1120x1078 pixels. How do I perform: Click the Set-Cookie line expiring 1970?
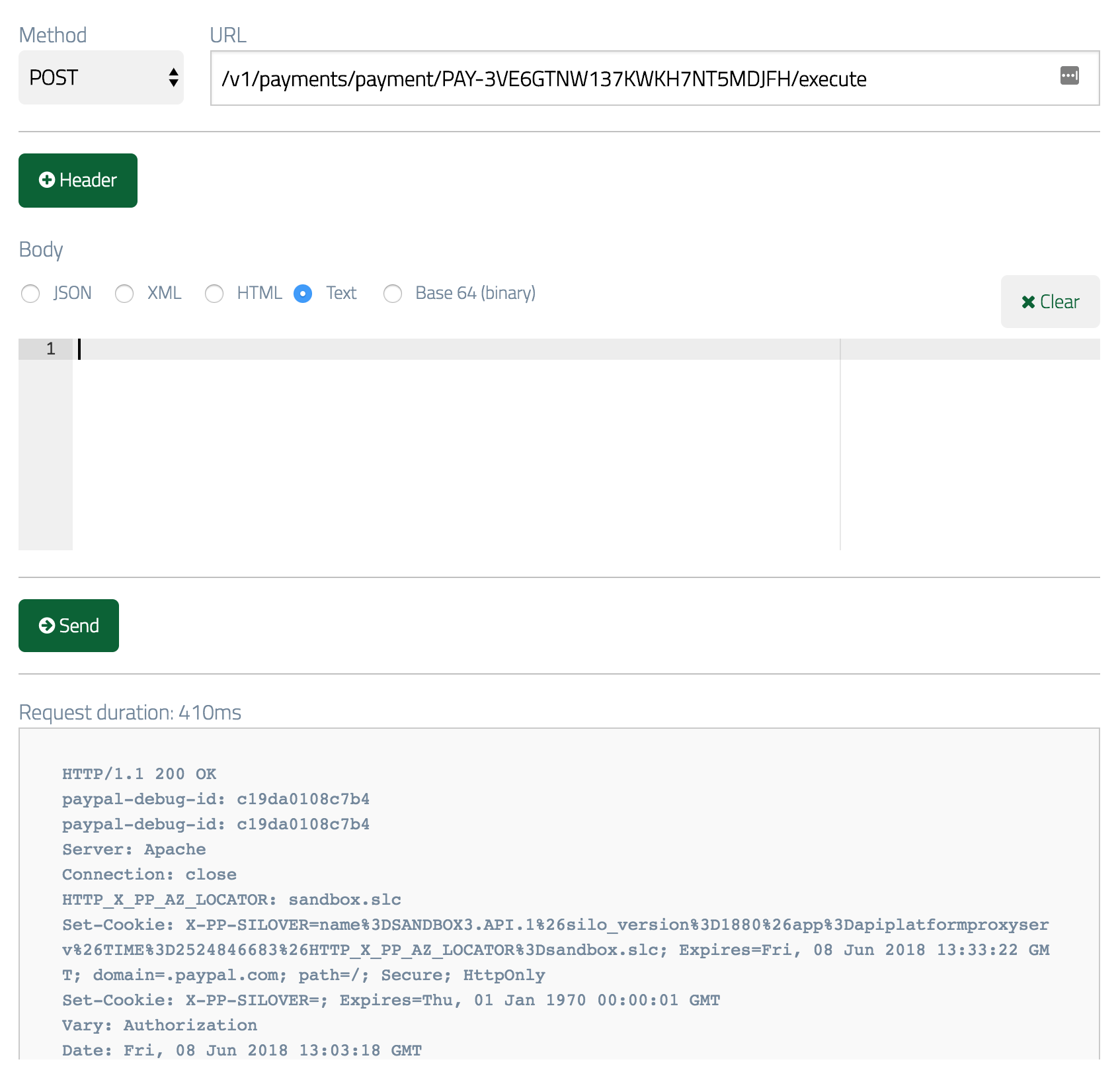[391, 1000]
